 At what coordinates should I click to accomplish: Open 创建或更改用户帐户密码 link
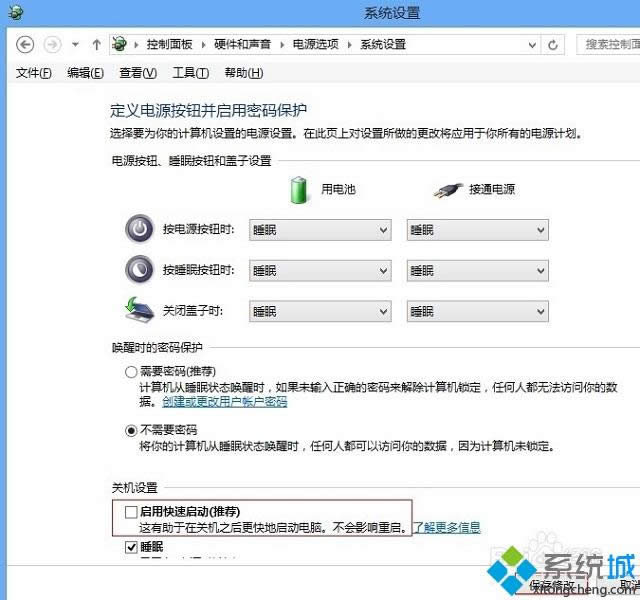pyautogui.click(x=225, y=402)
